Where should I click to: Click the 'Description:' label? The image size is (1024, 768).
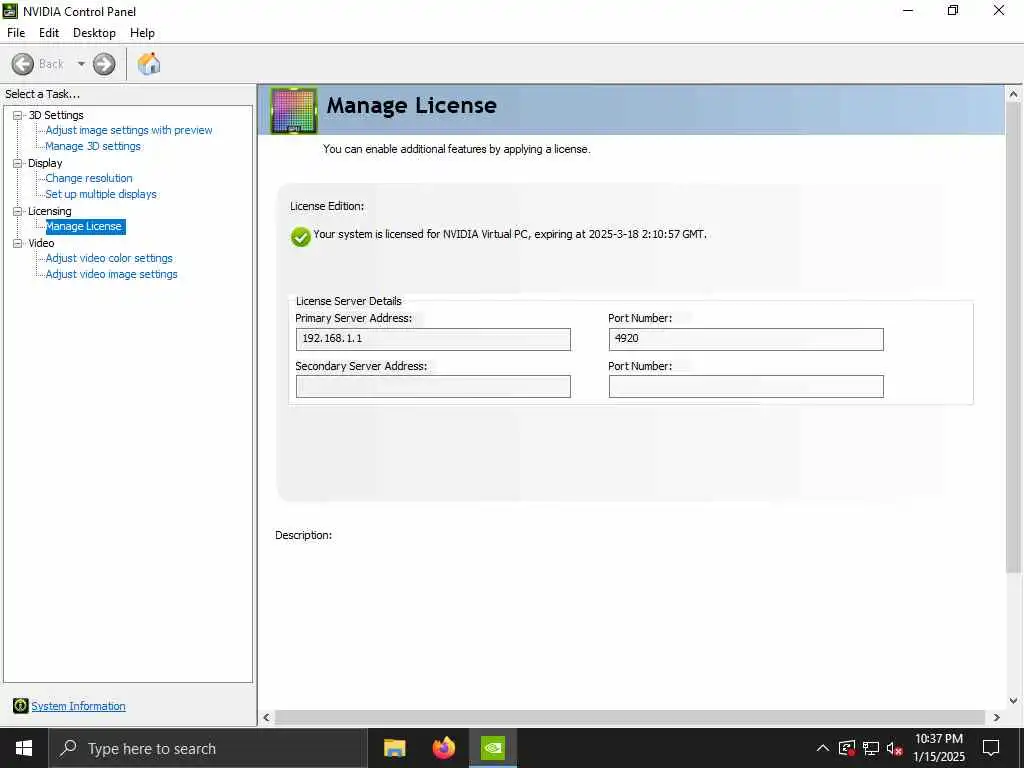(x=304, y=535)
